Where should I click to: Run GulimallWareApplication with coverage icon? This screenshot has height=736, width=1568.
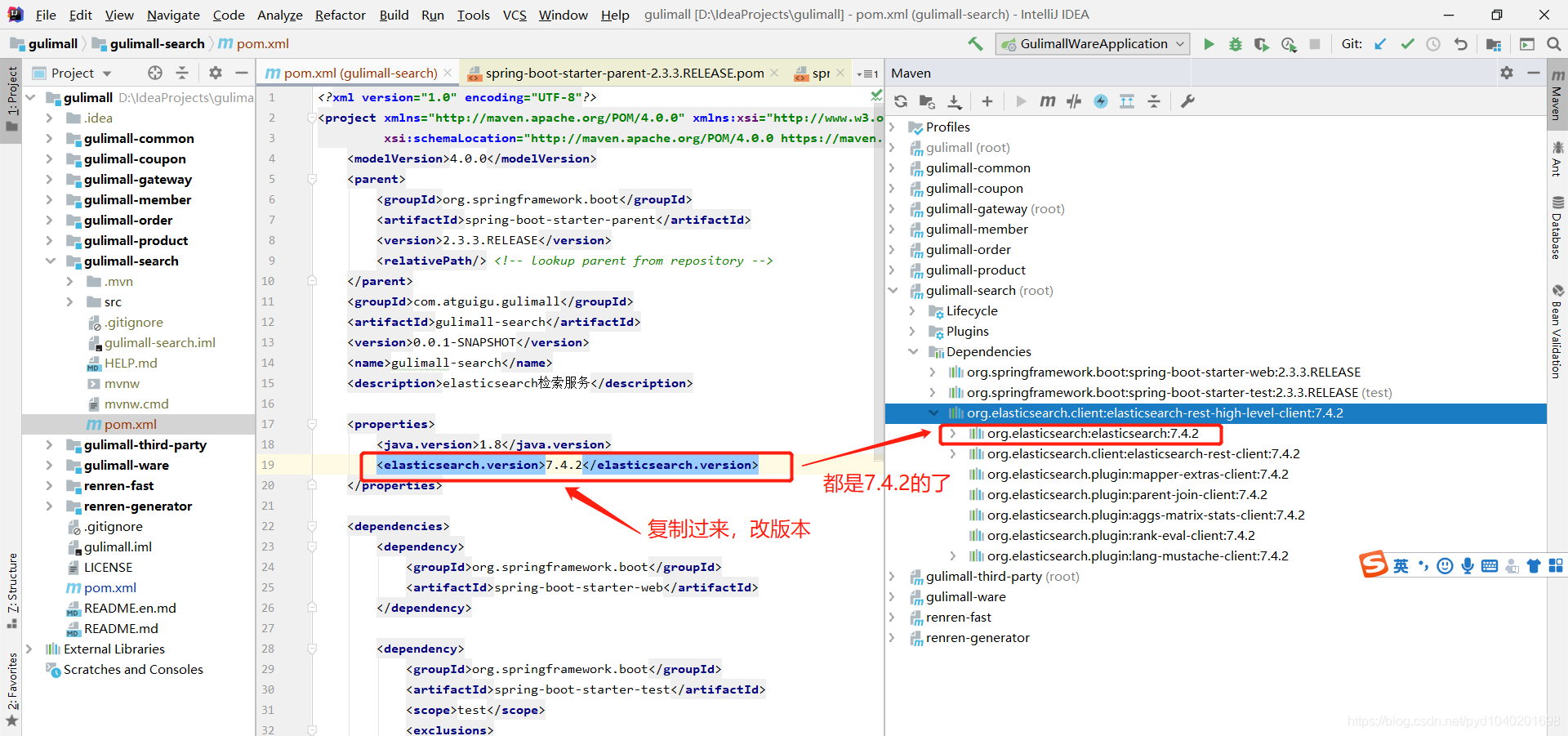[1262, 43]
